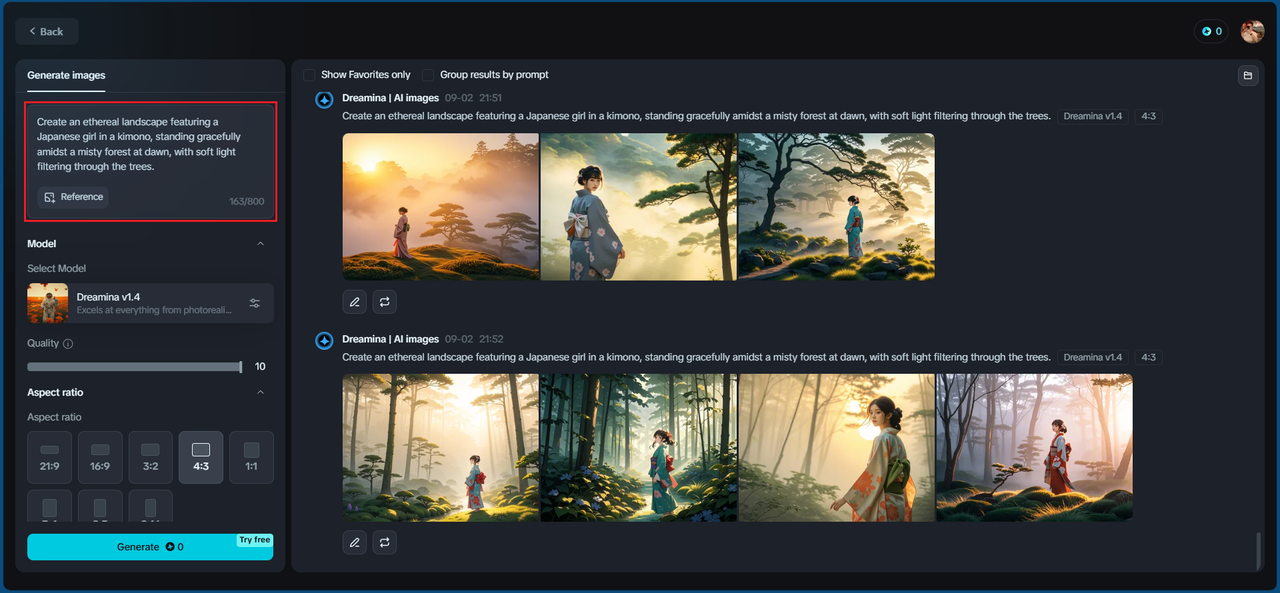The image size is (1280, 593).
Task: Click Dreamina v1.4 tag on 21:52 result
Action: [1092, 357]
